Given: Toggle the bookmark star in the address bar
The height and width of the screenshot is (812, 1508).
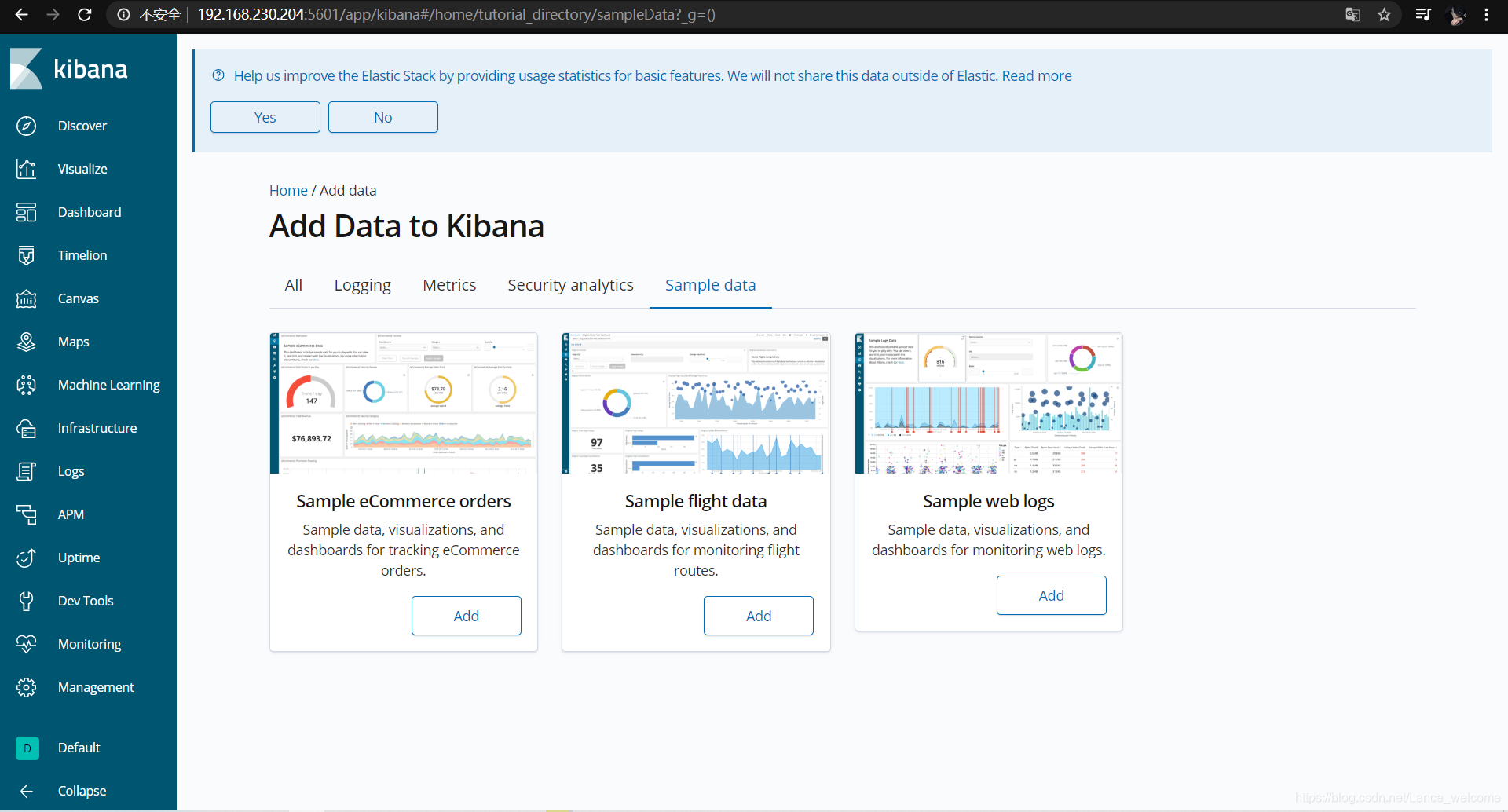Looking at the screenshot, I should point(1384,14).
